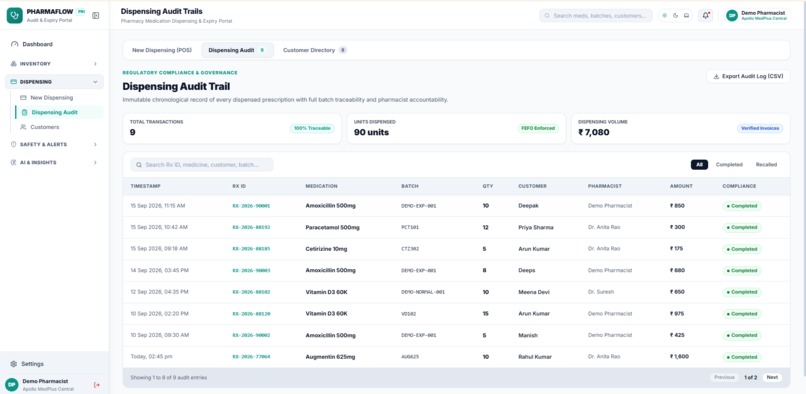Click the 100% Traceable badge
Viewport: 806px width, 394px height.
click(x=312, y=128)
